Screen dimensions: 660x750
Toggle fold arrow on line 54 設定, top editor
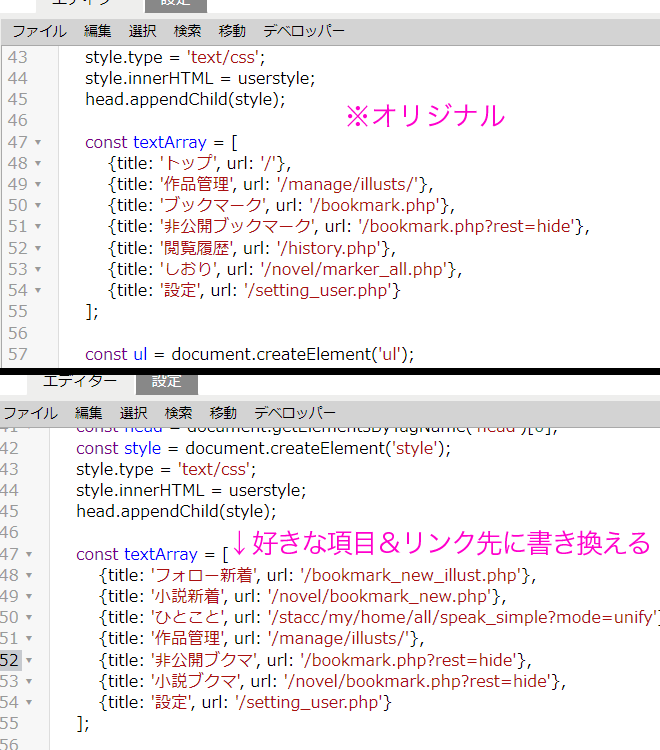38,291
